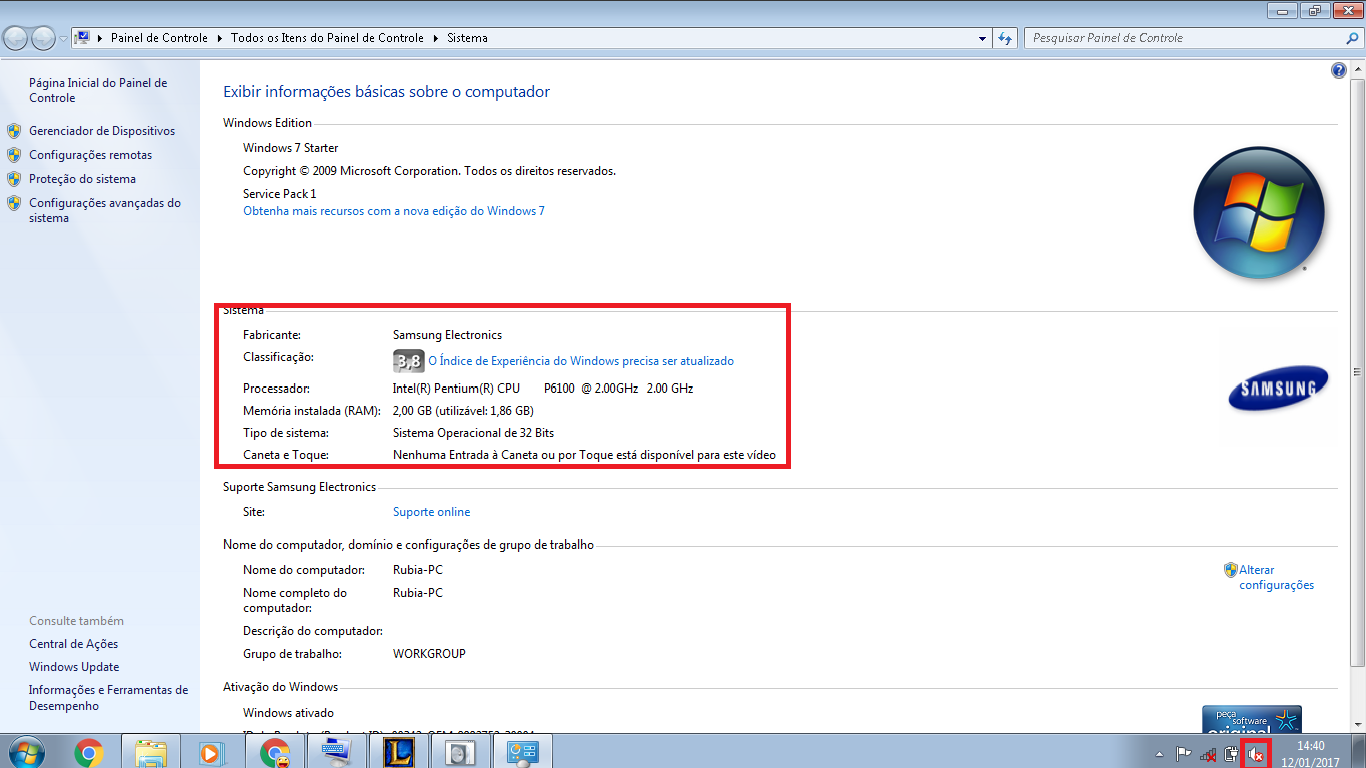
Task: Click the scrollbar up arrow
Action: point(1357,67)
